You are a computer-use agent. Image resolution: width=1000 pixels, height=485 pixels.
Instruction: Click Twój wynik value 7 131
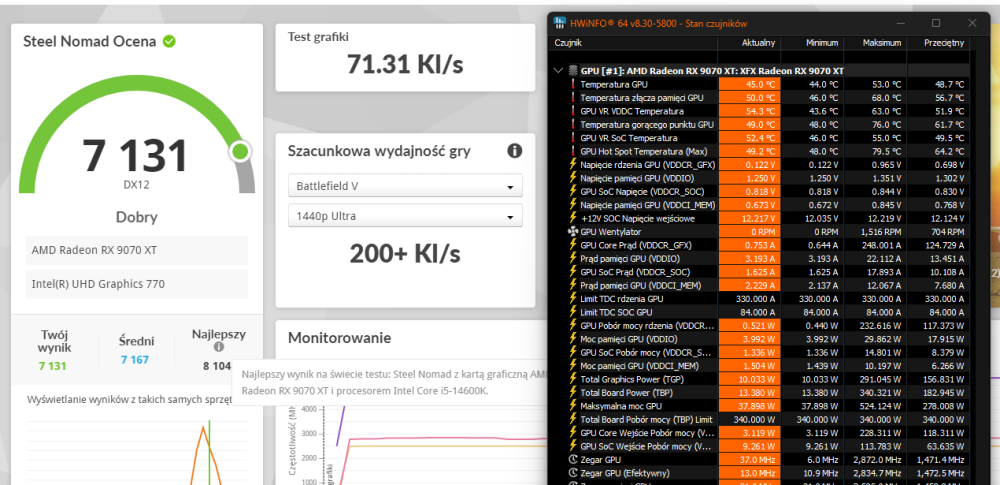coord(52,366)
